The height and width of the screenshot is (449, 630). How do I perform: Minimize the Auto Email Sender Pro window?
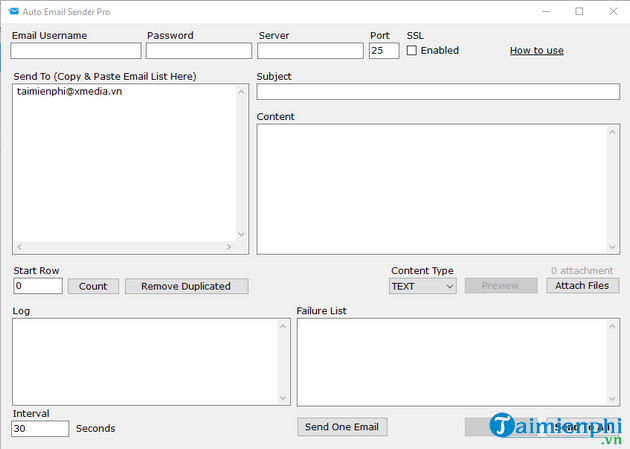coord(546,11)
